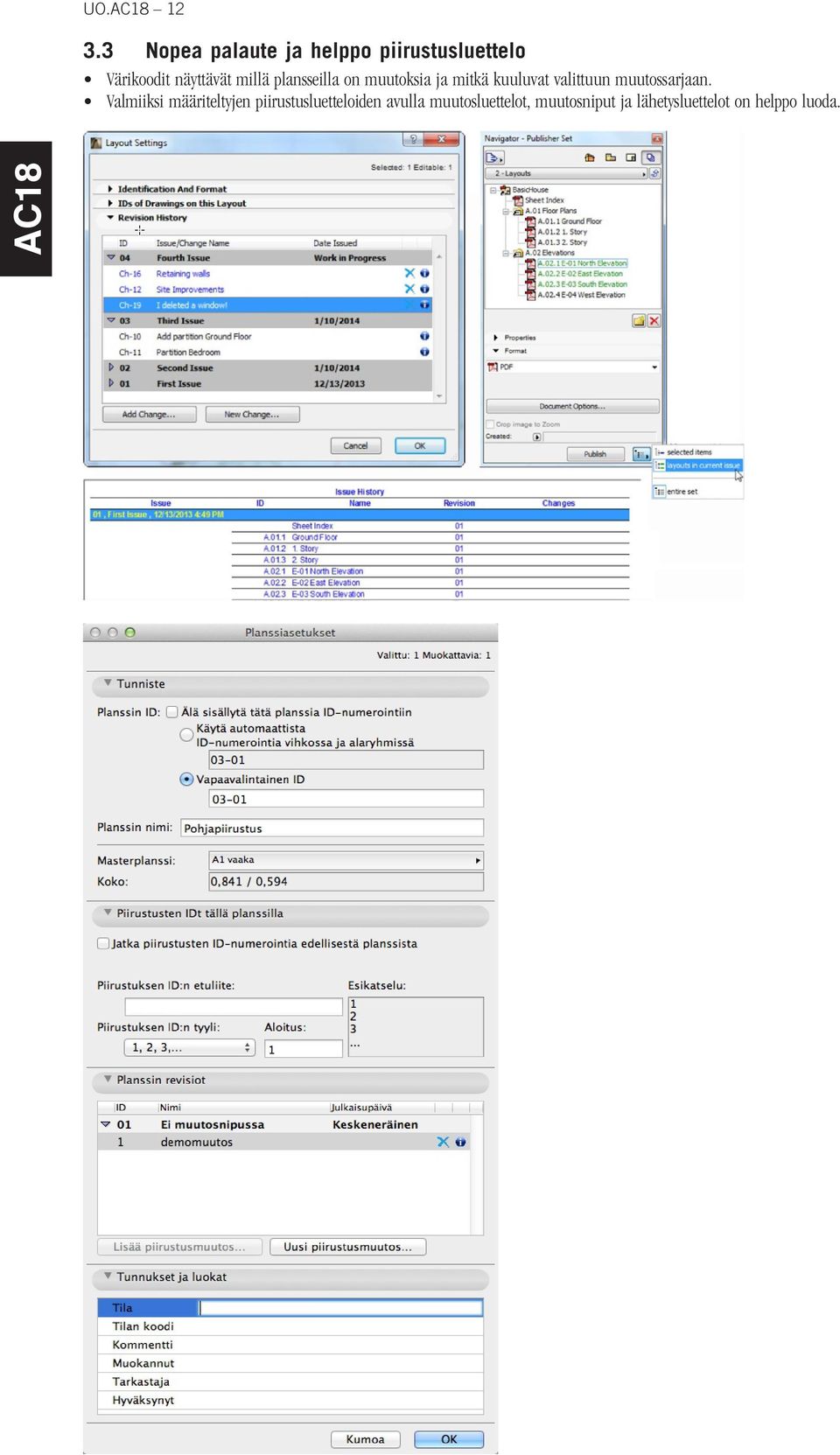Screen dimensions: 840x1455
Task: Click New Change... button
Action: click(252, 415)
